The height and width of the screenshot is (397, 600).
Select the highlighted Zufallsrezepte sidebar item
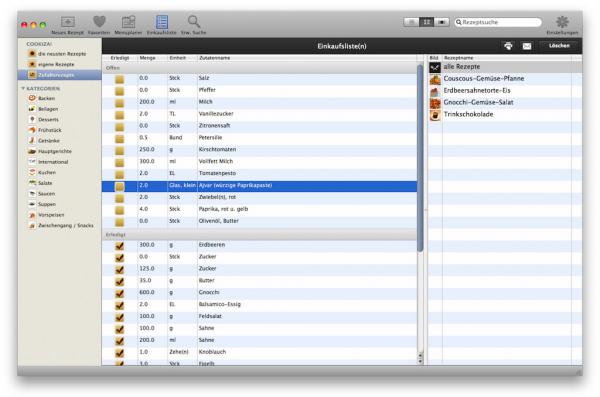pyautogui.click(x=60, y=75)
